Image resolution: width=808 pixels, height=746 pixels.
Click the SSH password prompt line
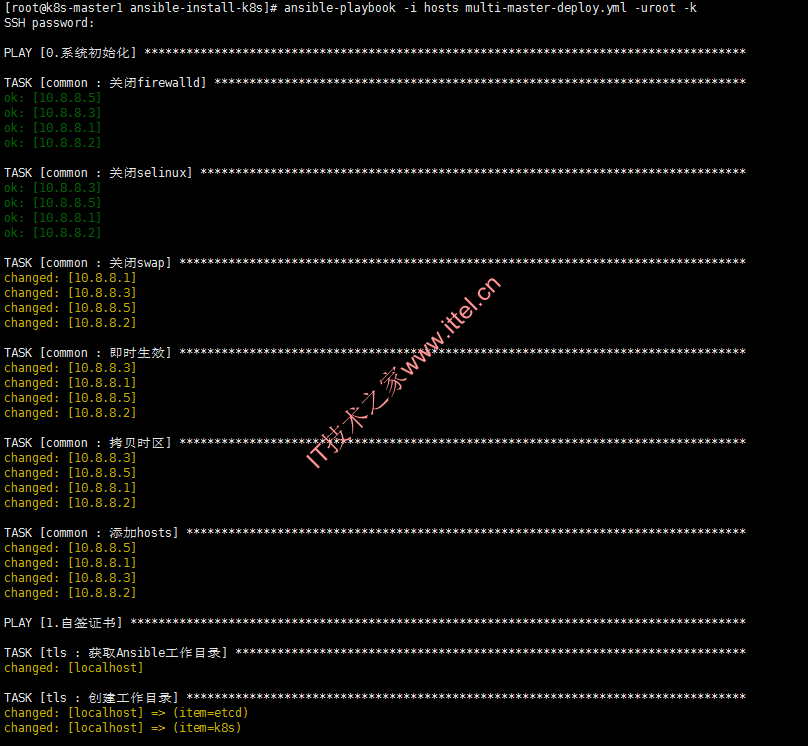49,23
